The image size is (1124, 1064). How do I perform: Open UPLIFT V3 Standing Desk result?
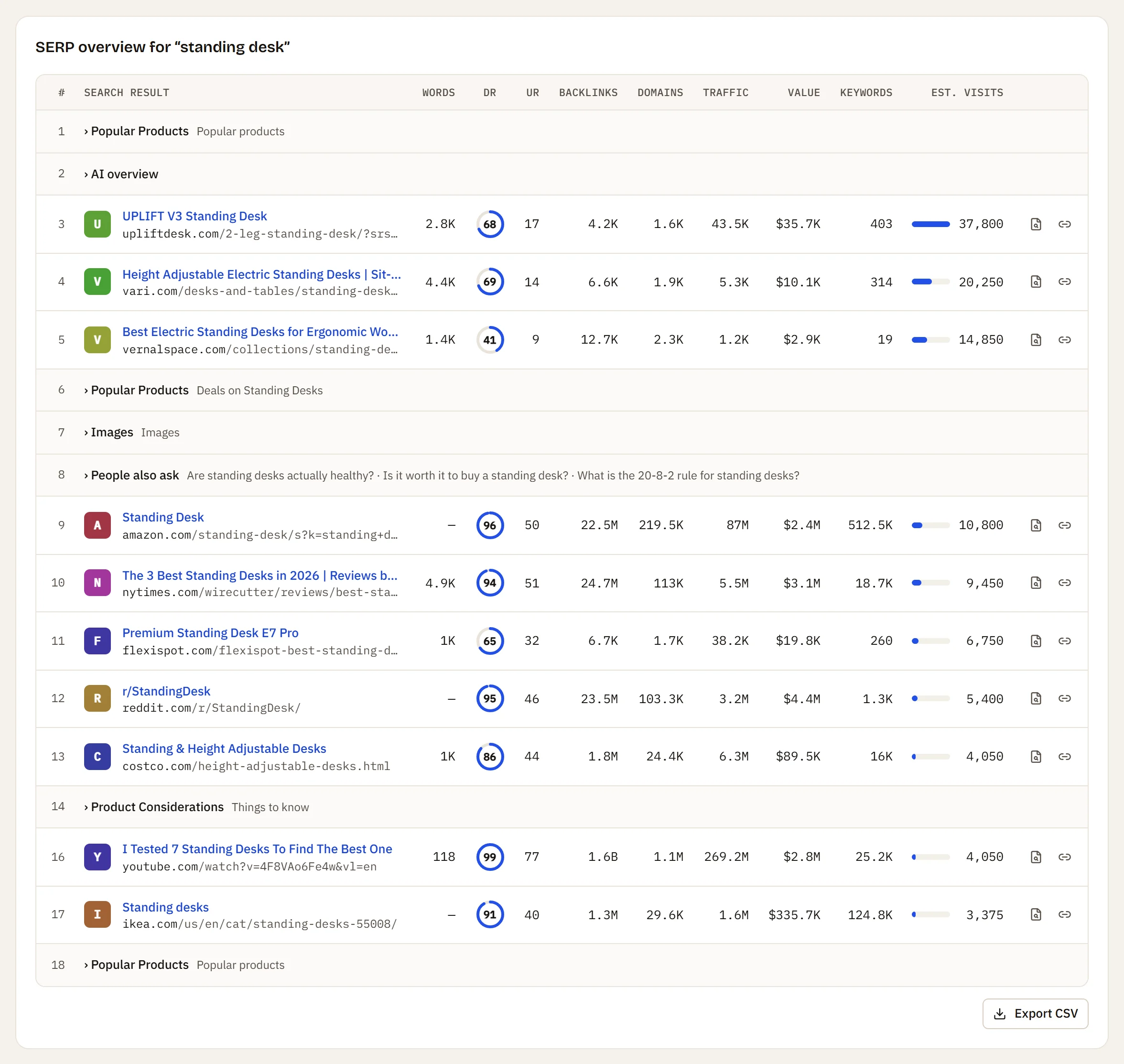pyautogui.click(x=195, y=216)
